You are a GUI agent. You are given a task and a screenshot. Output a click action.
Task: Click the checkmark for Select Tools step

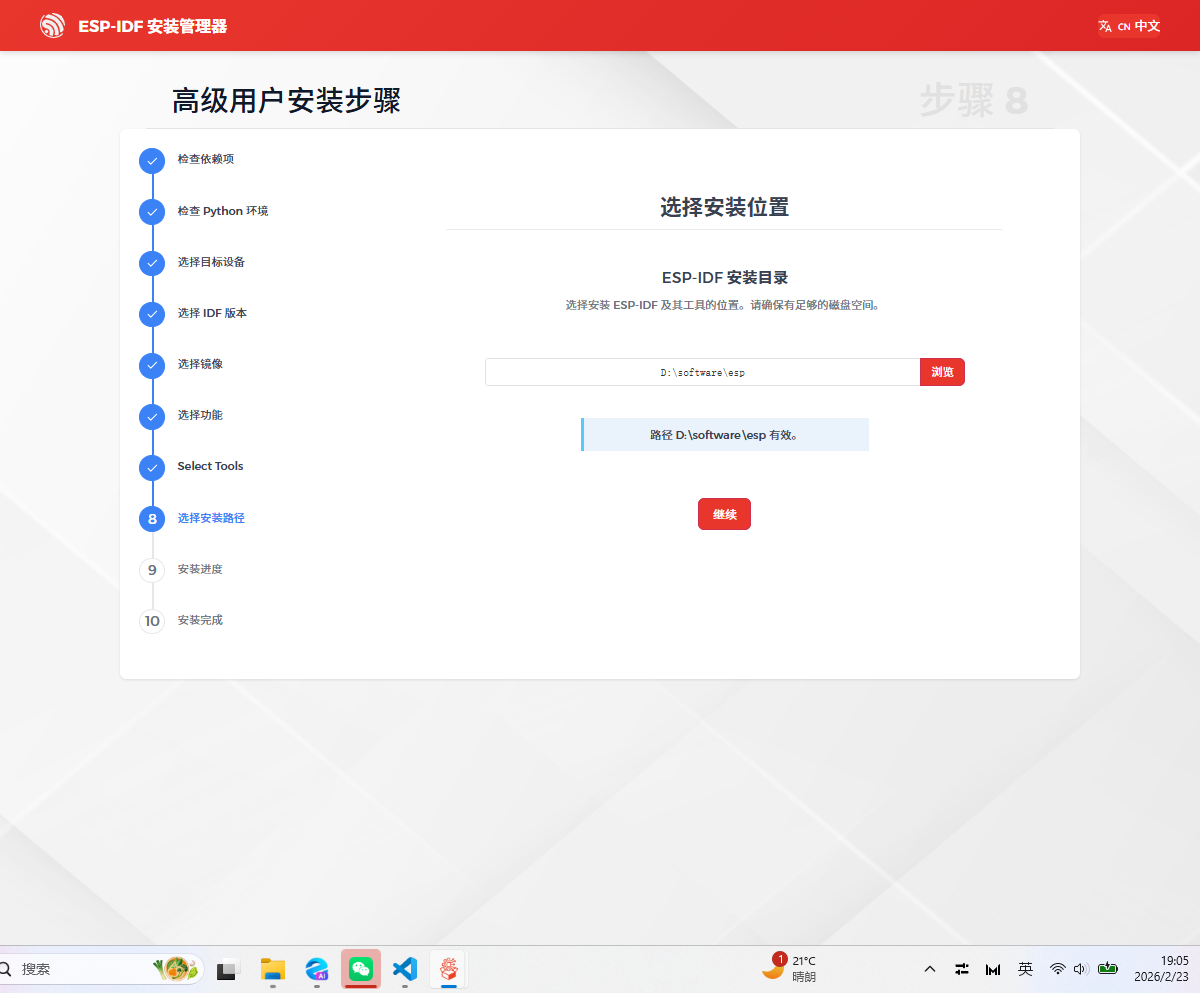click(152, 467)
